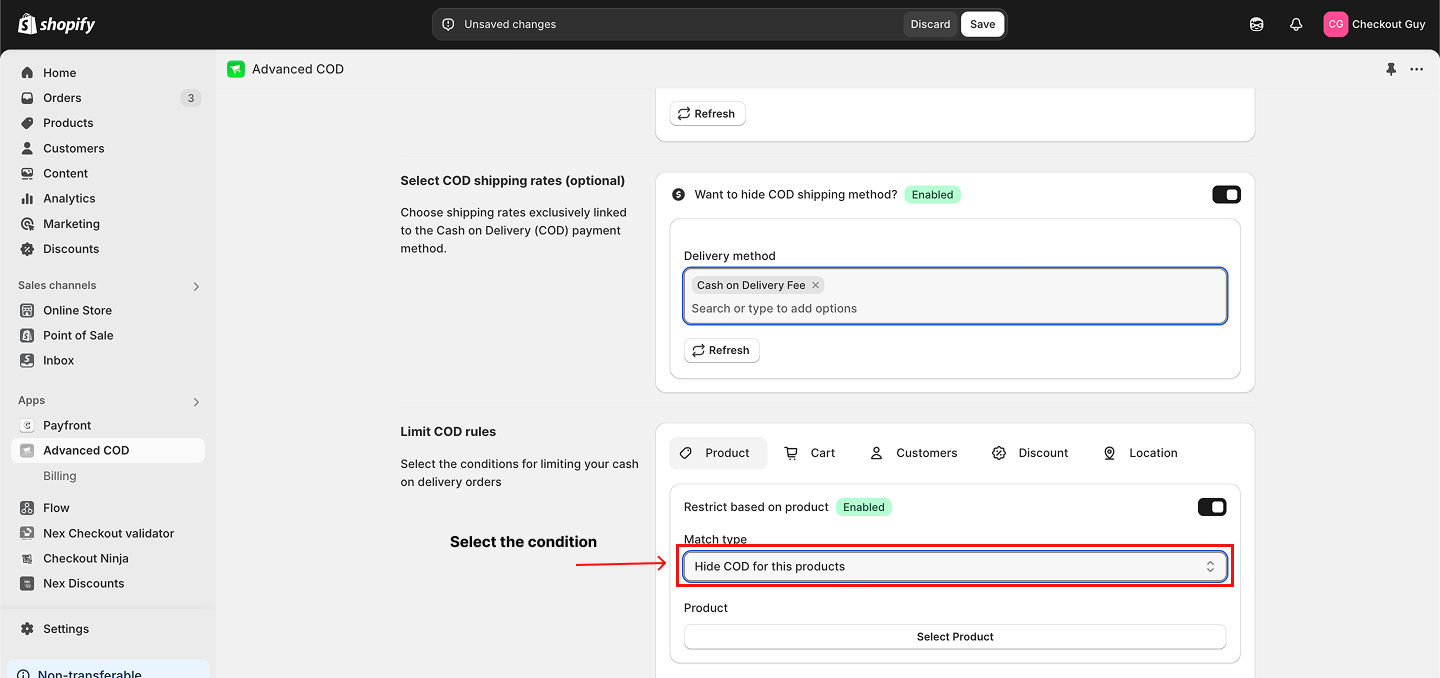Disable Restrict based on product toggle
The width and height of the screenshot is (1440, 678).
1212,507
